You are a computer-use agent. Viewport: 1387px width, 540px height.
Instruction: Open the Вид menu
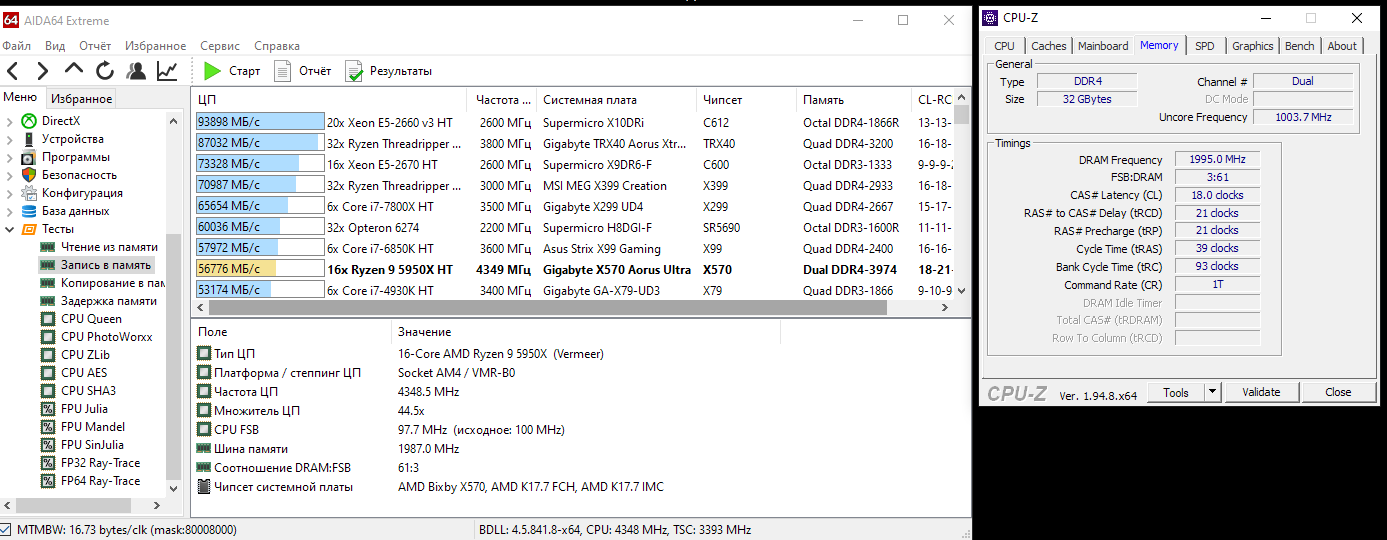pyautogui.click(x=55, y=46)
